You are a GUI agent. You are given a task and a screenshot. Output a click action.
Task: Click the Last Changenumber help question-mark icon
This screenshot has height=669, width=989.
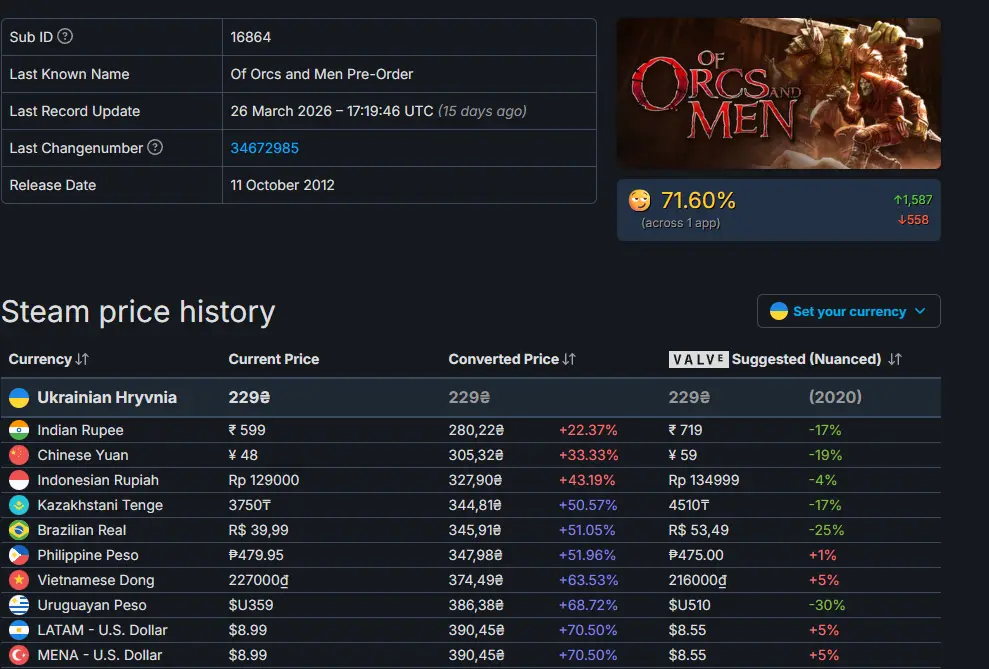pyautogui.click(x=155, y=148)
